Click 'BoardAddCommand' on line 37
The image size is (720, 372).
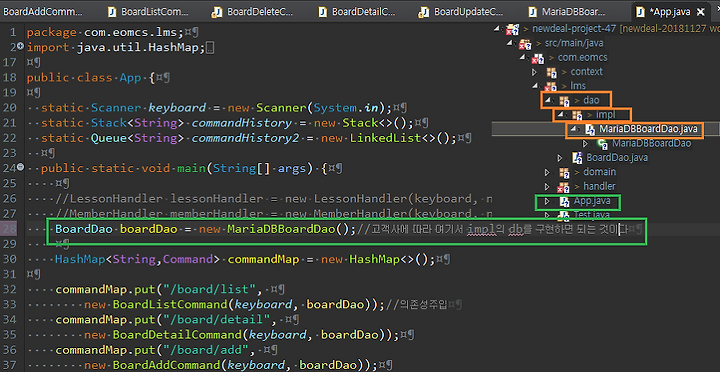coord(167,365)
